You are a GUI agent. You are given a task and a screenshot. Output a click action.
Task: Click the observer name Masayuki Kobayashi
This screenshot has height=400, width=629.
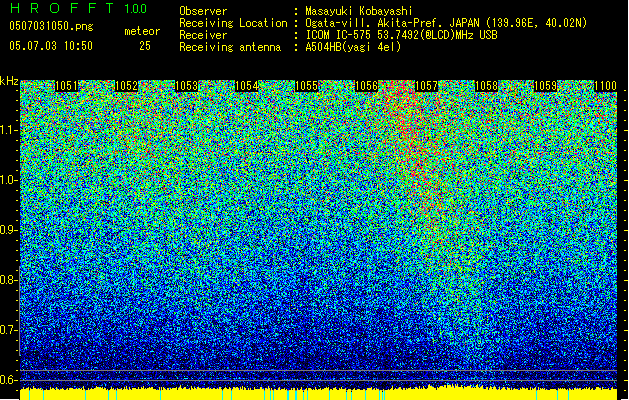tap(359, 11)
